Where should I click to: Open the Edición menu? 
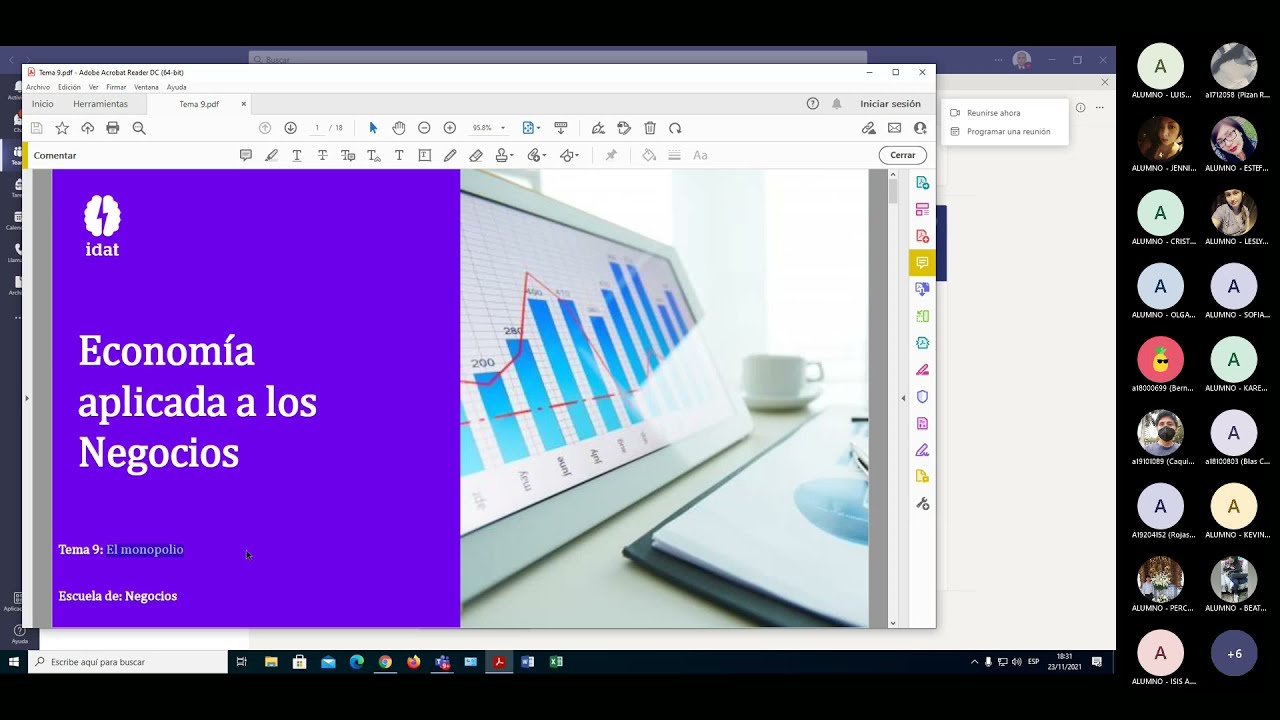click(x=69, y=87)
